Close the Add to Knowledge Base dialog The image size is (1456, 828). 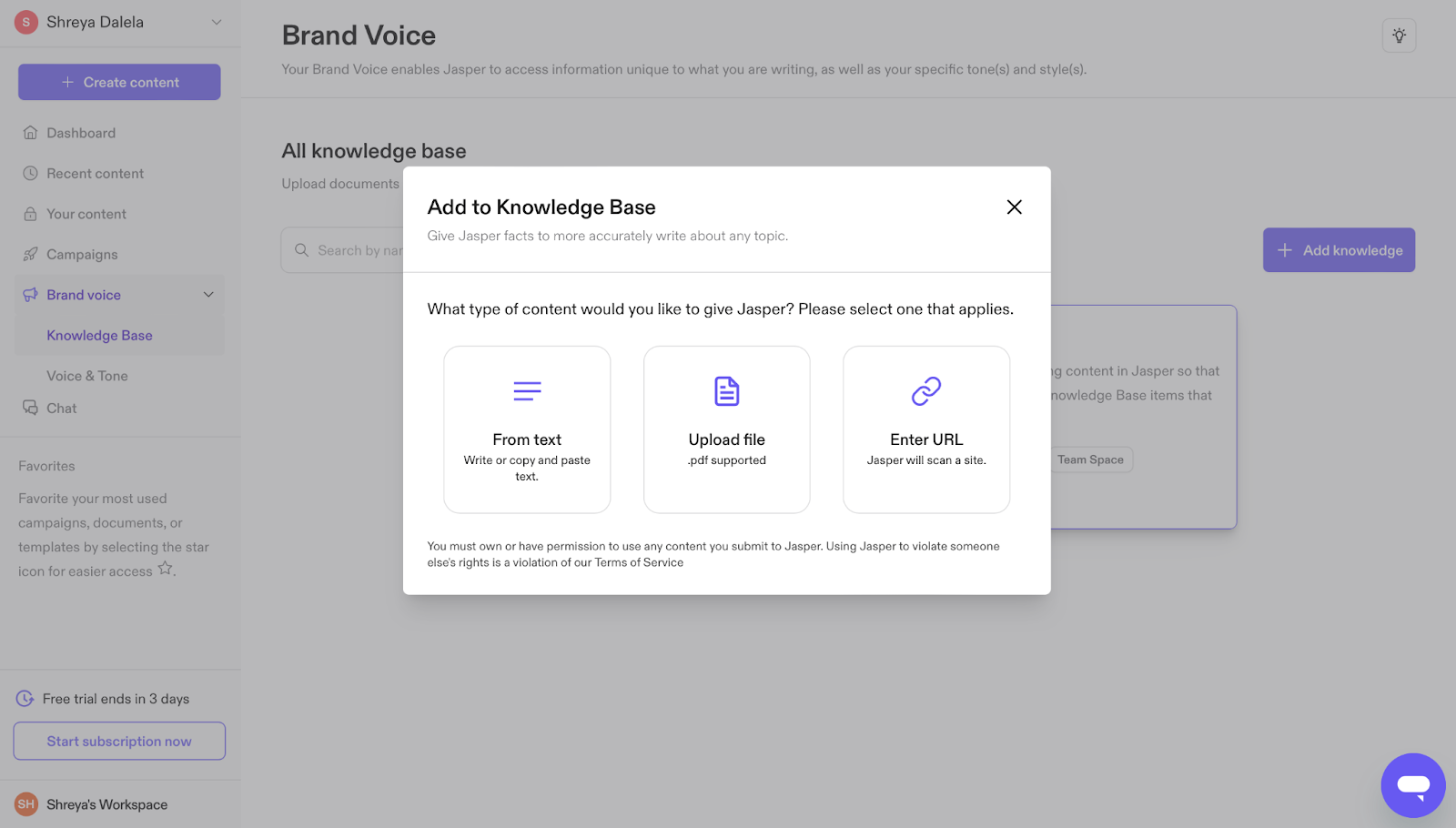click(x=1014, y=207)
